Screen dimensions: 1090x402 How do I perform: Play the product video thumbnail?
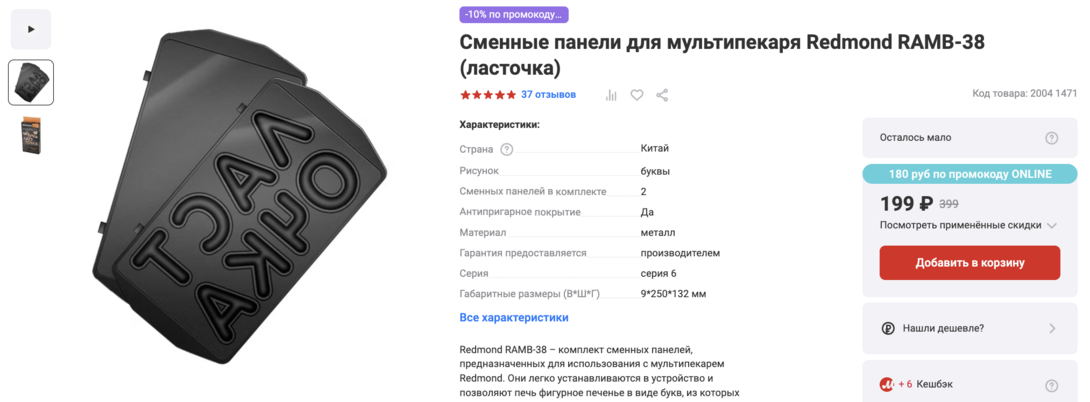(x=31, y=29)
